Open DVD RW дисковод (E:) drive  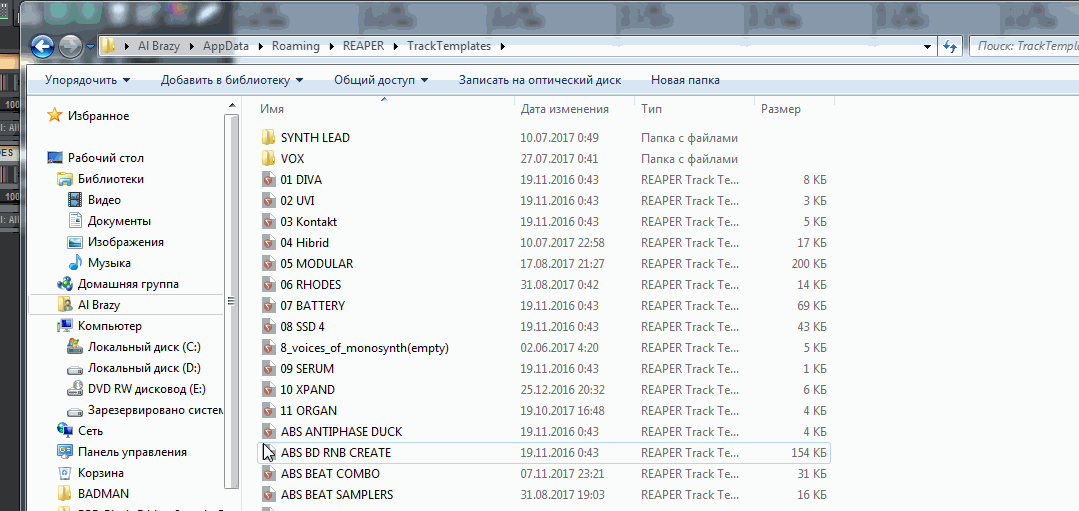coord(147,389)
